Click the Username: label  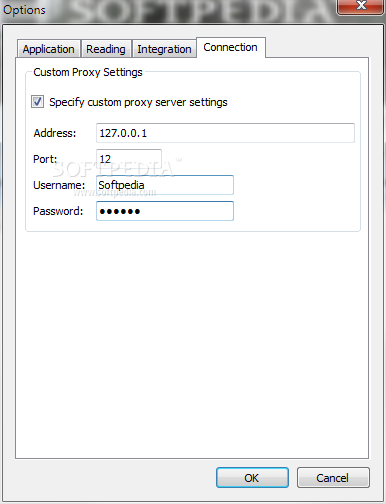click(x=59, y=185)
